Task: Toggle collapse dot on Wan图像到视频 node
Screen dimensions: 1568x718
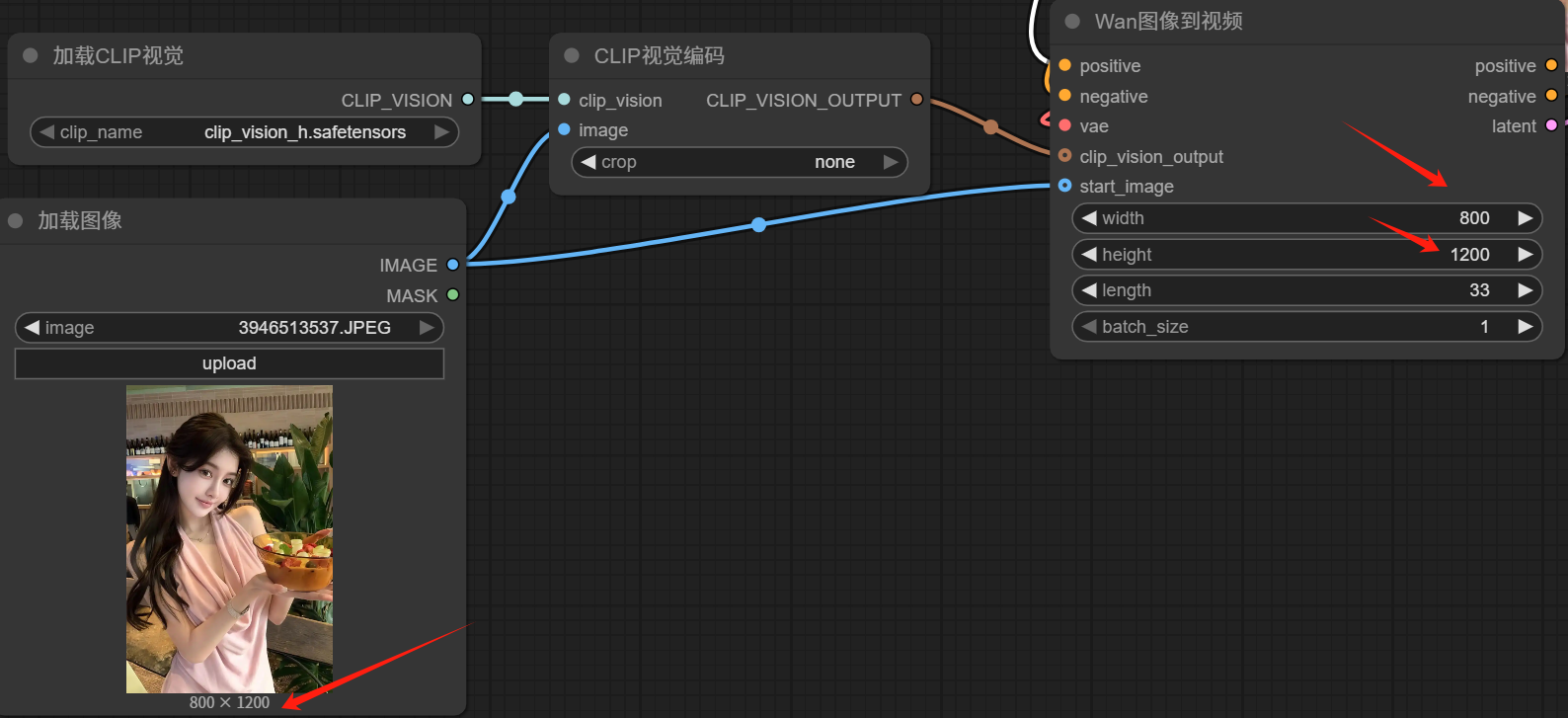Action: pyautogui.click(x=1072, y=21)
